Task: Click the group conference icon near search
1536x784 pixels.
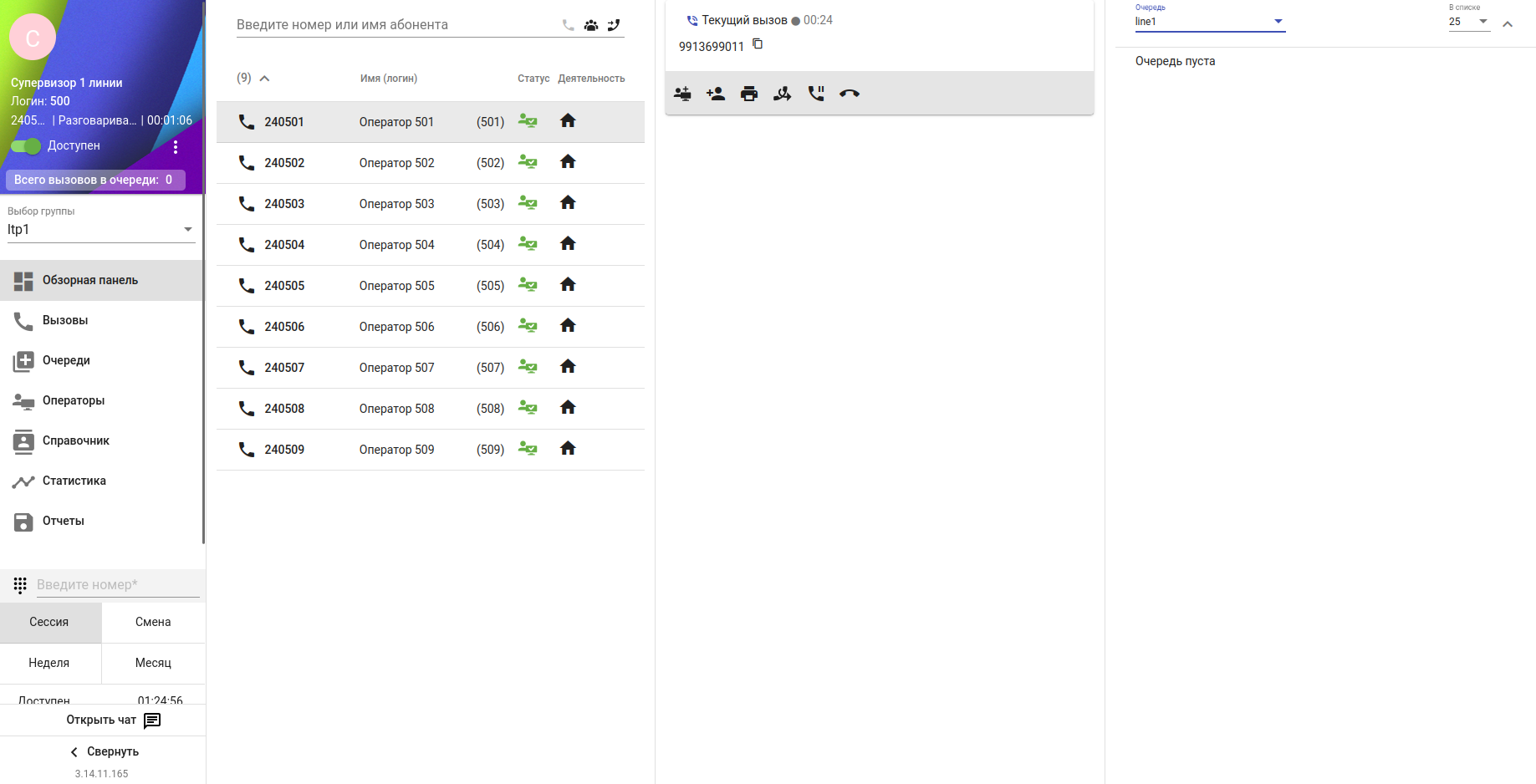Action: click(591, 25)
